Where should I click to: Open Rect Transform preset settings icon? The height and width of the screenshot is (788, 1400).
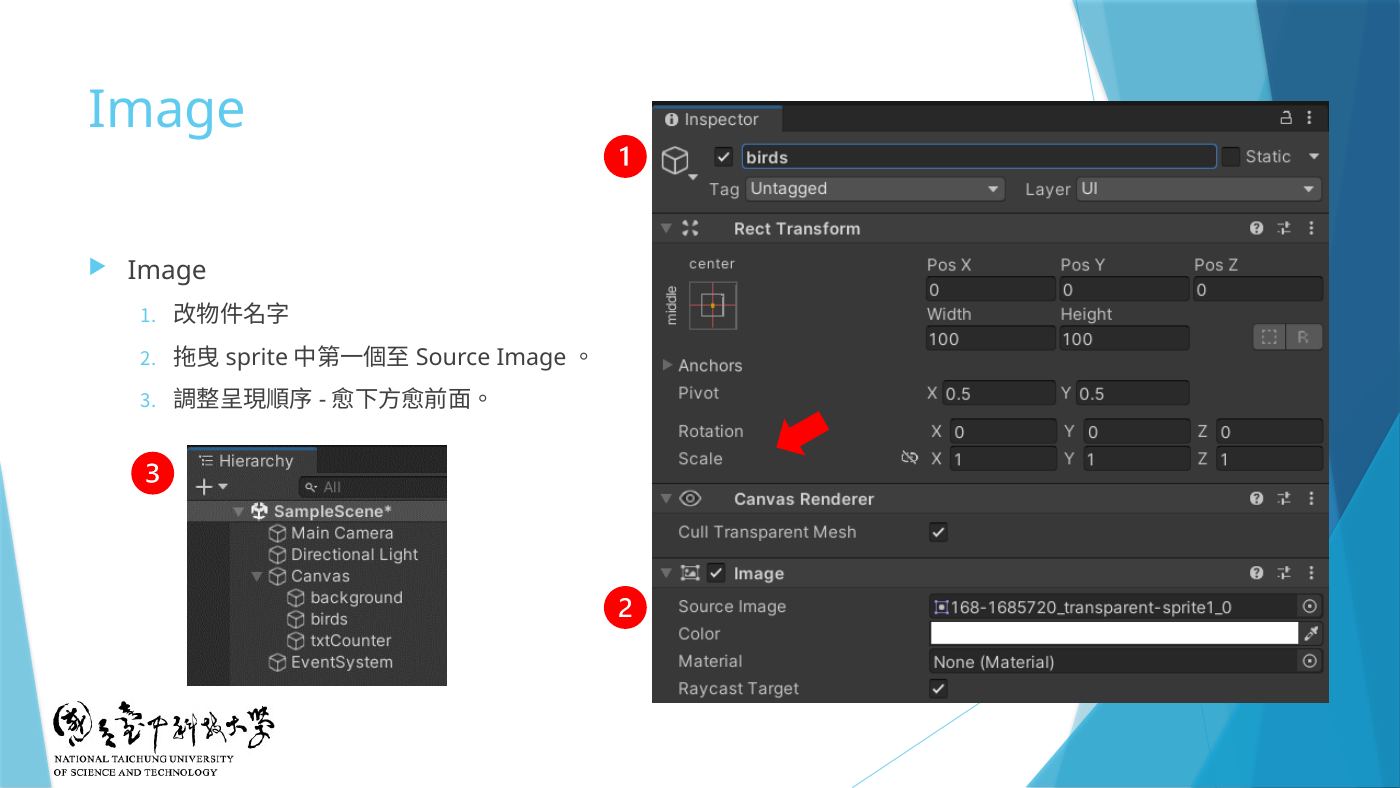tap(1284, 228)
